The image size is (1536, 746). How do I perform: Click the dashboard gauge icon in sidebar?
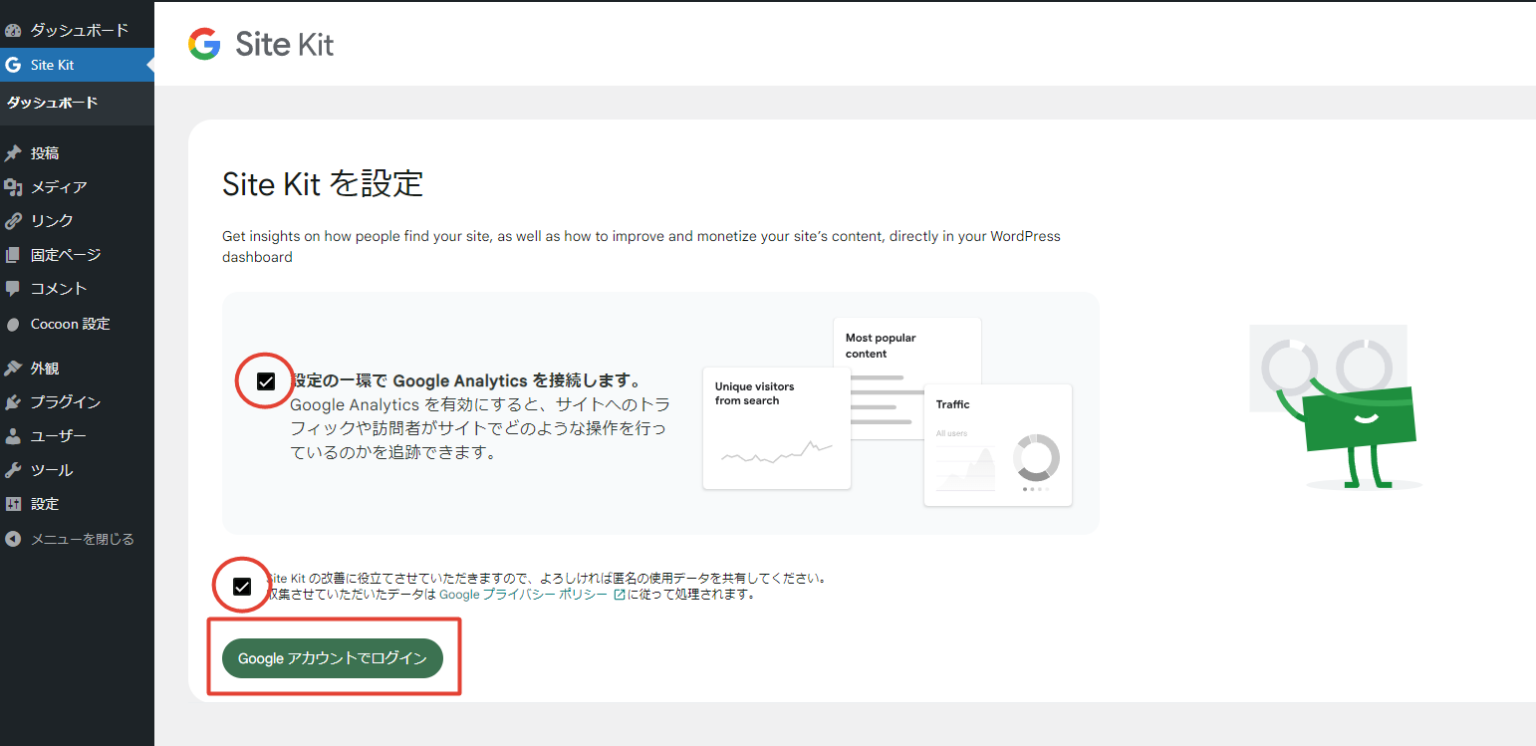(13, 31)
